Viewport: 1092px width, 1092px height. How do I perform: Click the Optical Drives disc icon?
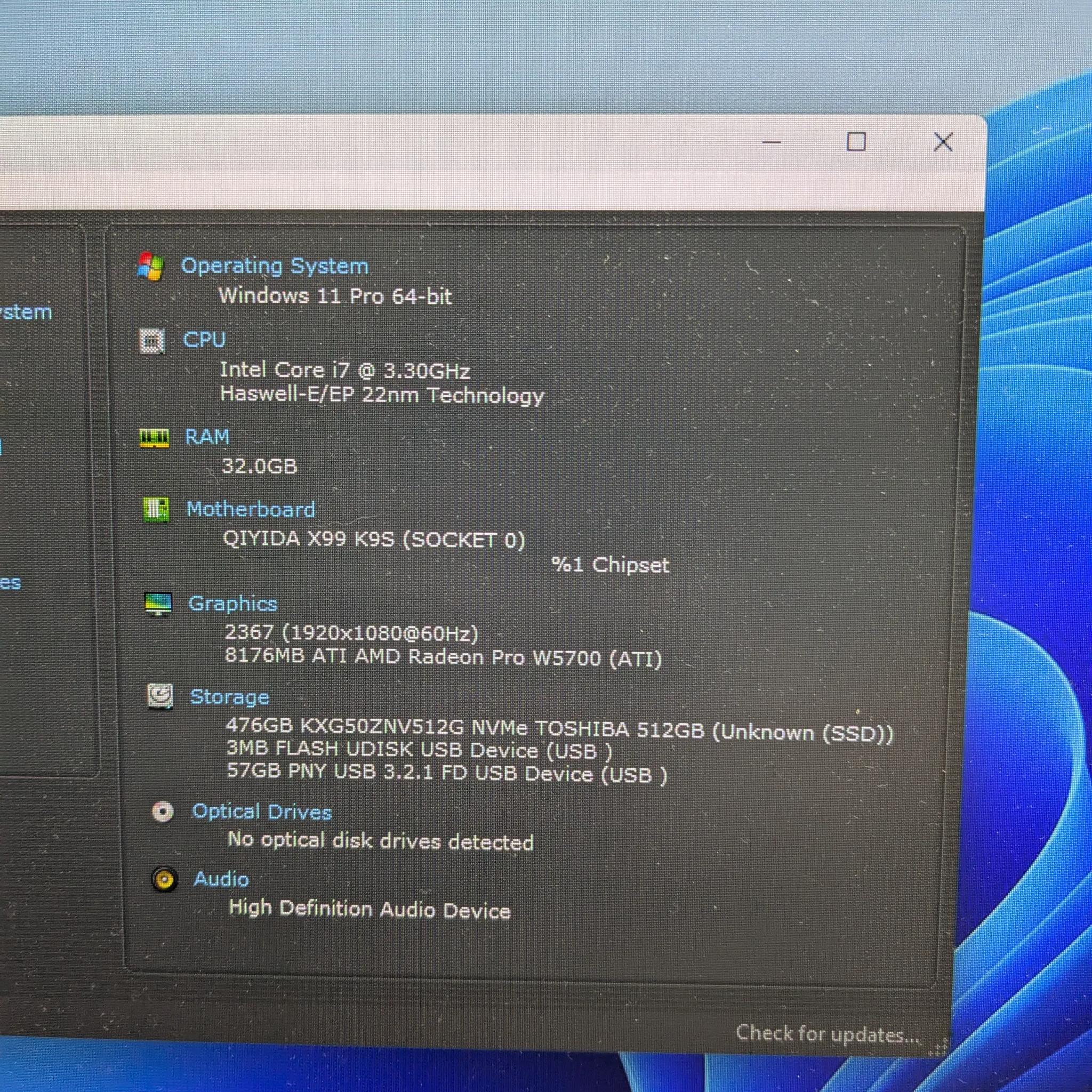(163, 813)
